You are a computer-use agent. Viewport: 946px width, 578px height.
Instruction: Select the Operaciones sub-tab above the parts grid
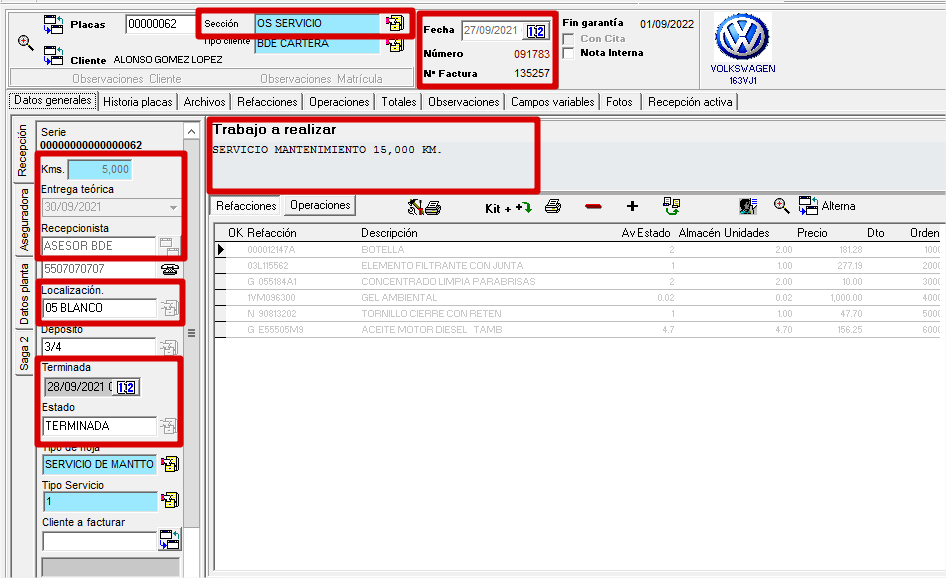pos(320,205)
